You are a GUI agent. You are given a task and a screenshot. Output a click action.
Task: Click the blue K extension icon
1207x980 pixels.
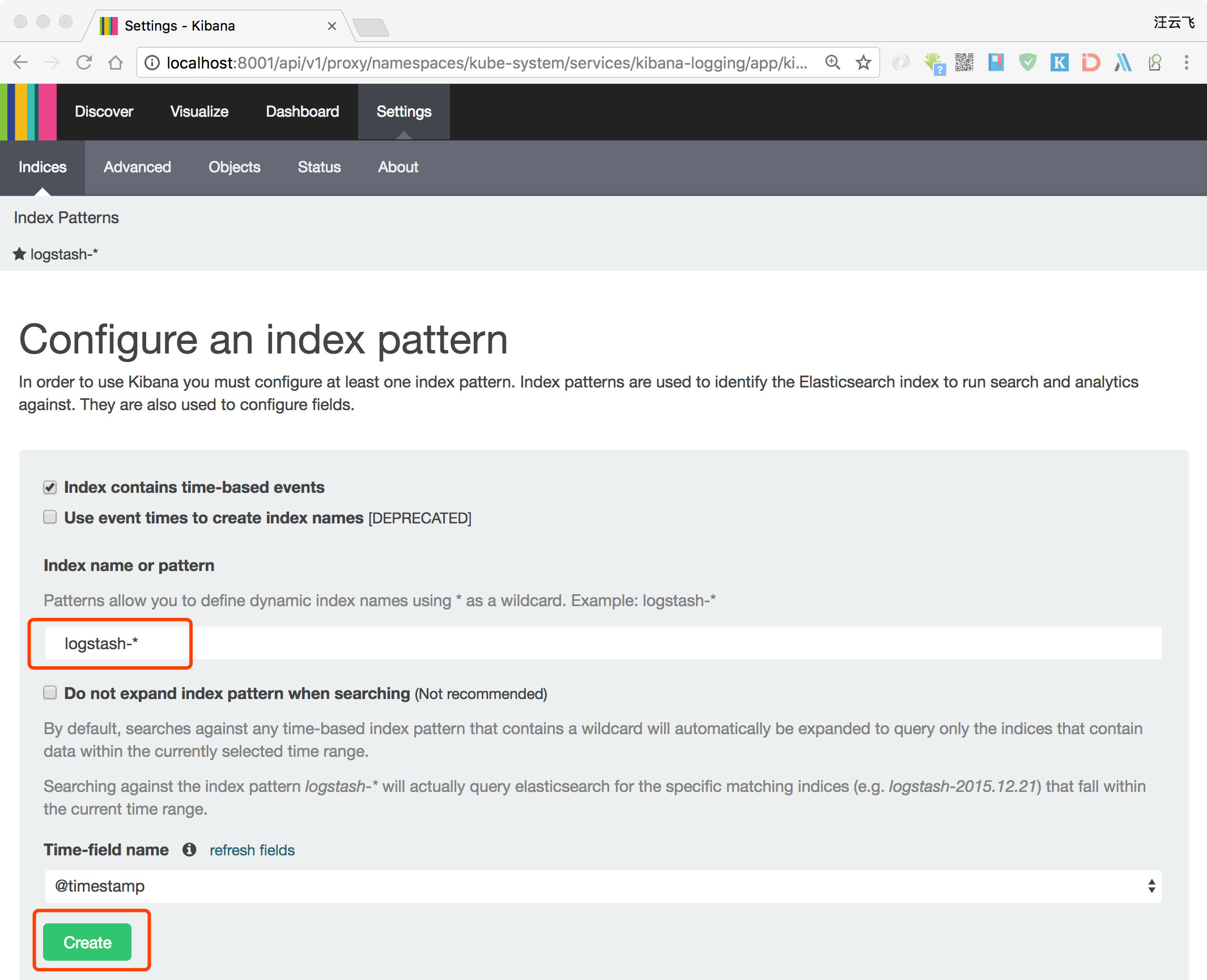coord(1059,62)
